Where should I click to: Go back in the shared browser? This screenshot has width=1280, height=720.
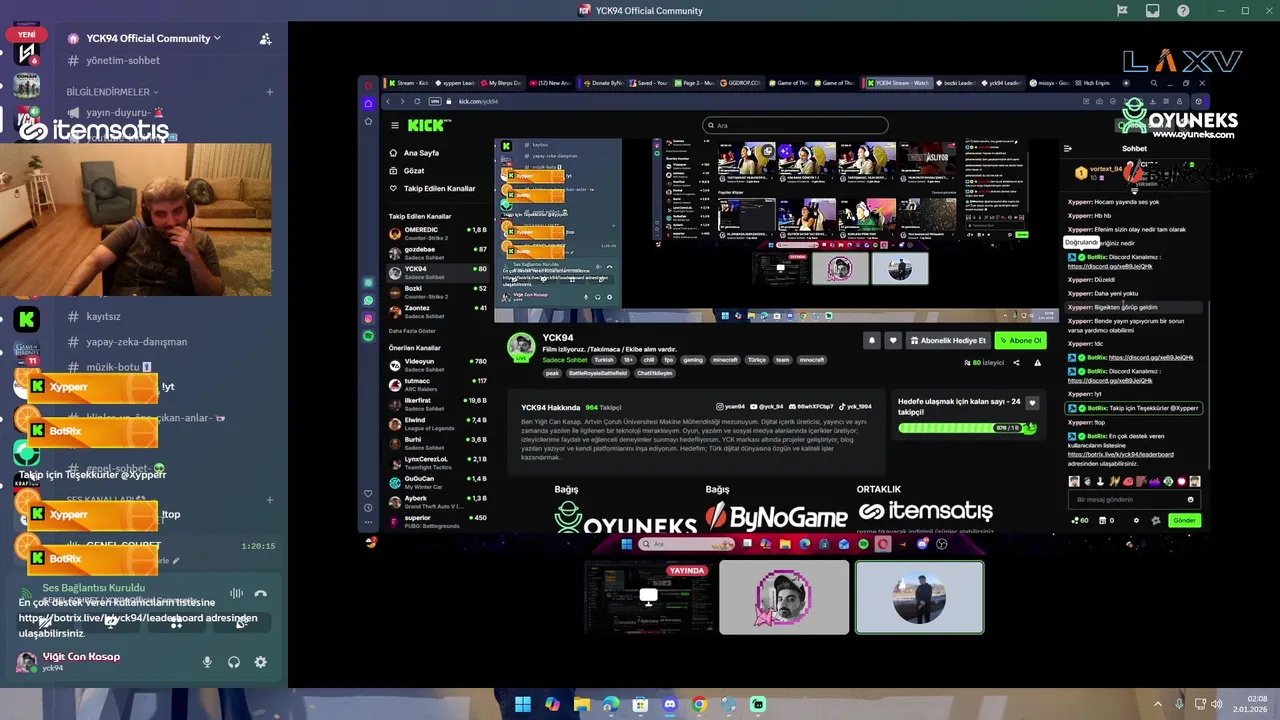(390, 101)
